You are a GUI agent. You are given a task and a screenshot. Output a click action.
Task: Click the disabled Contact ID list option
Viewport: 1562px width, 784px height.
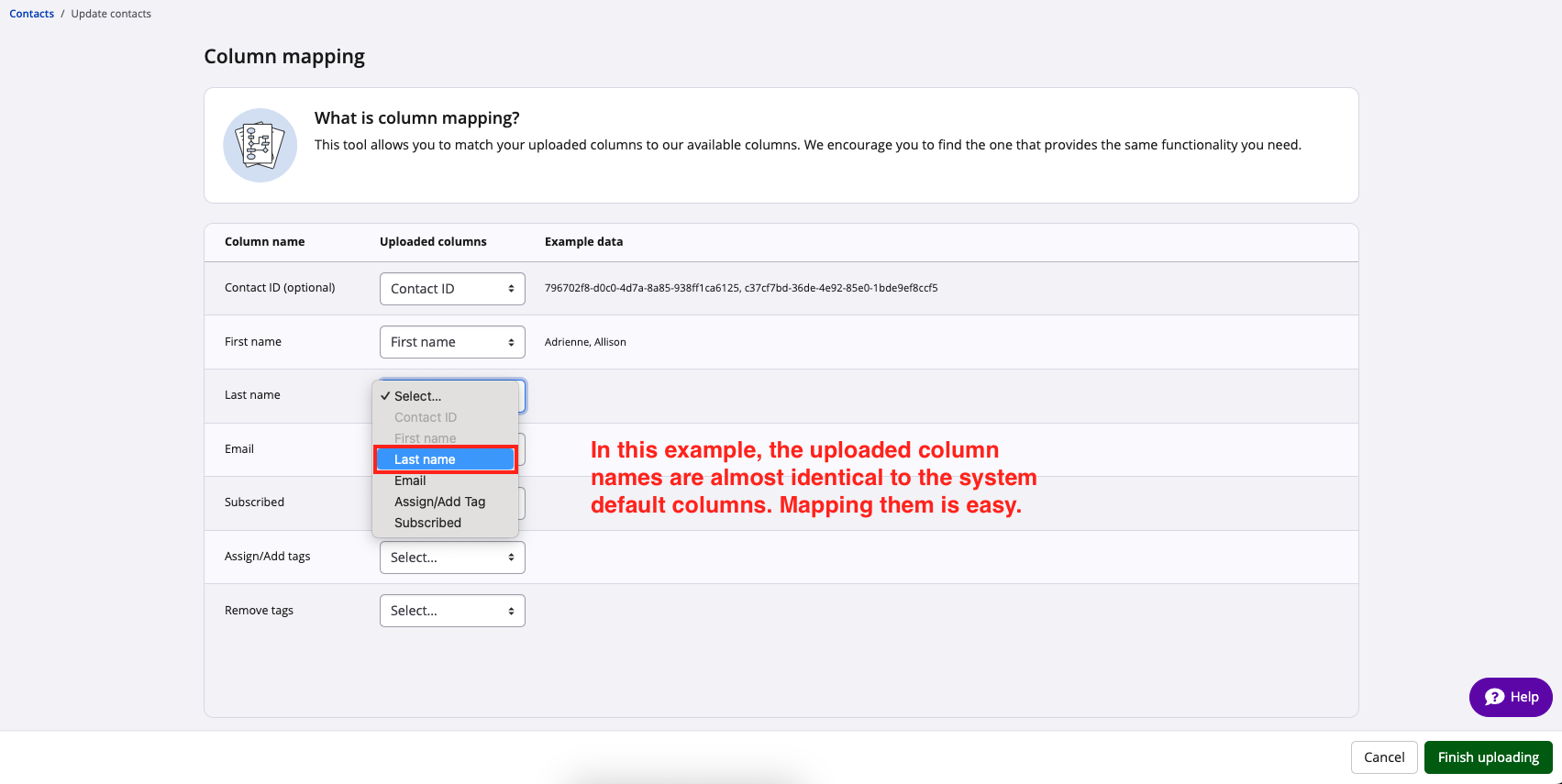pyautogui.click(x=426, y=417)
